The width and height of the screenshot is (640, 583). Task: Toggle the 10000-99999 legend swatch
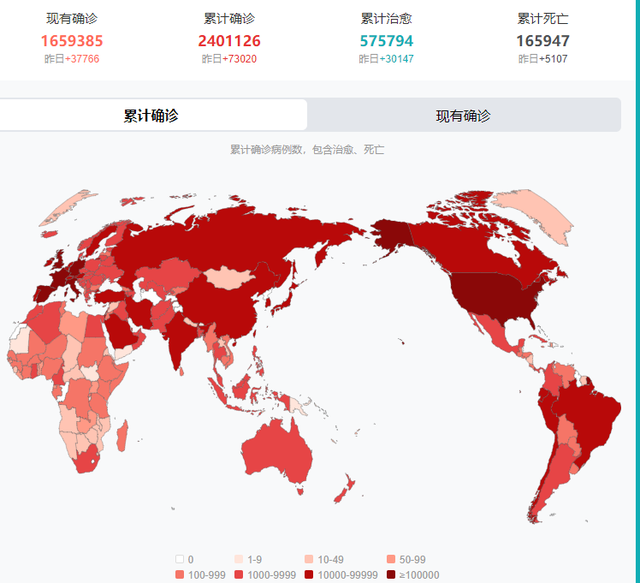point(309,575)
